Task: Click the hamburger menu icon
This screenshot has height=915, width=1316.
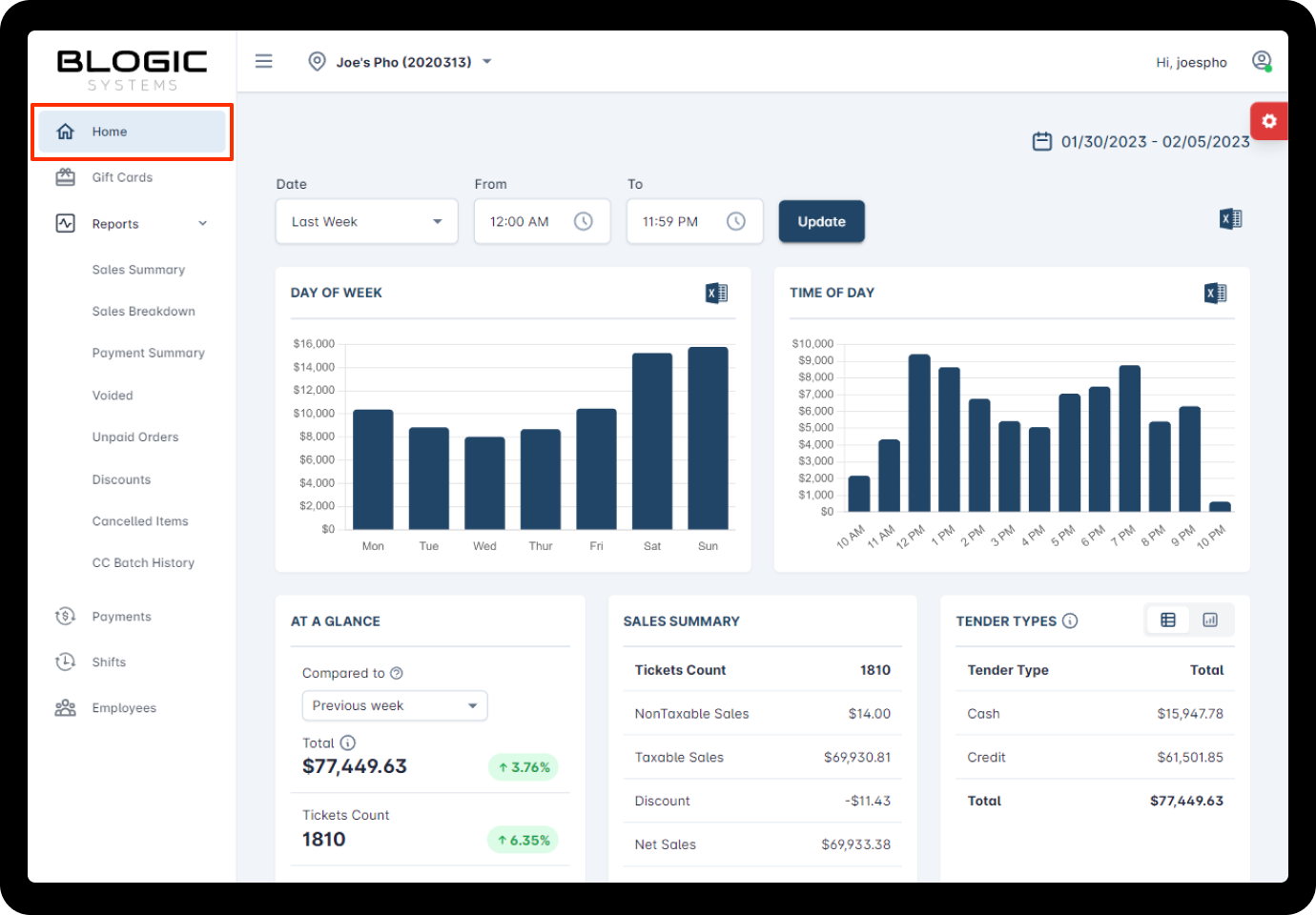Action: (264, 61)
